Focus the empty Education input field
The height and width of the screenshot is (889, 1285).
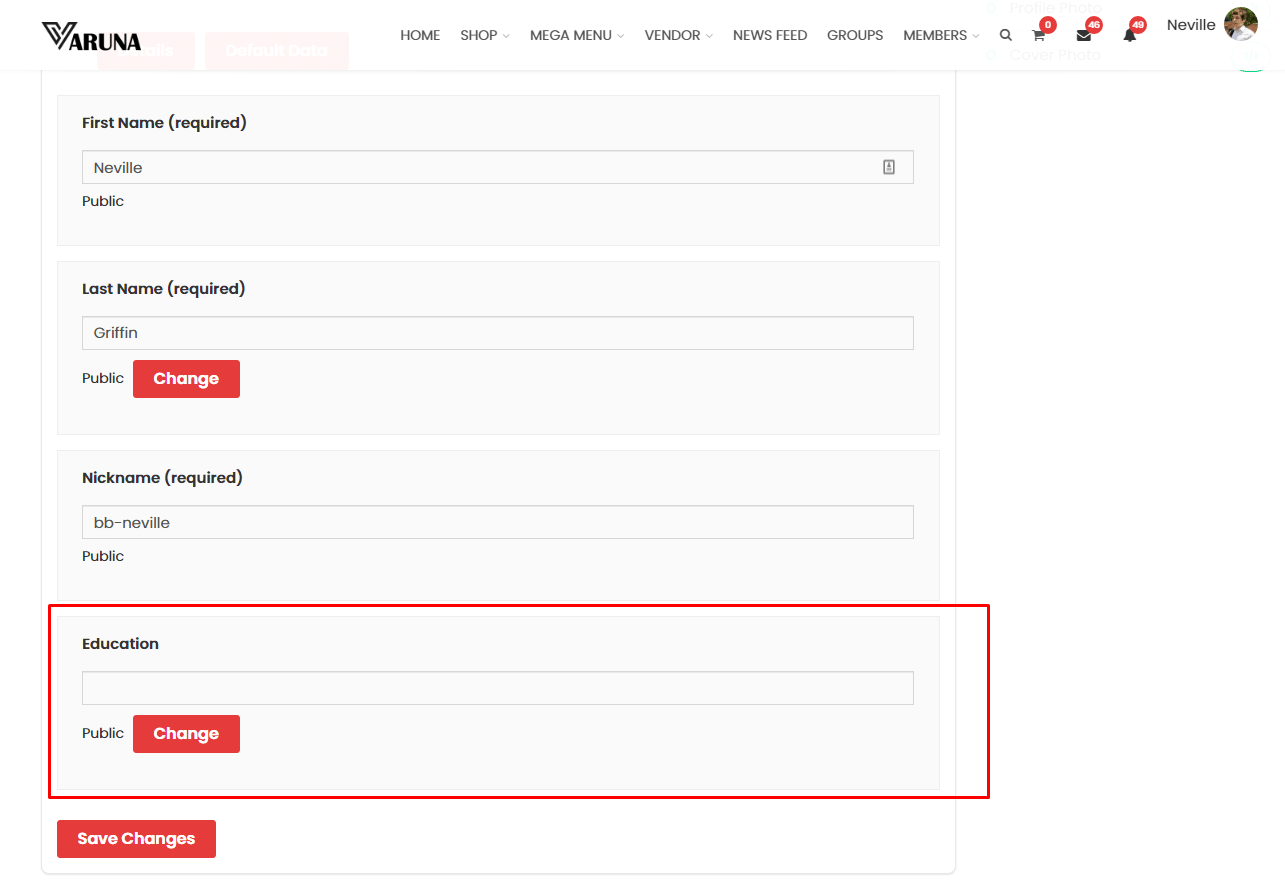coord(498,688)
